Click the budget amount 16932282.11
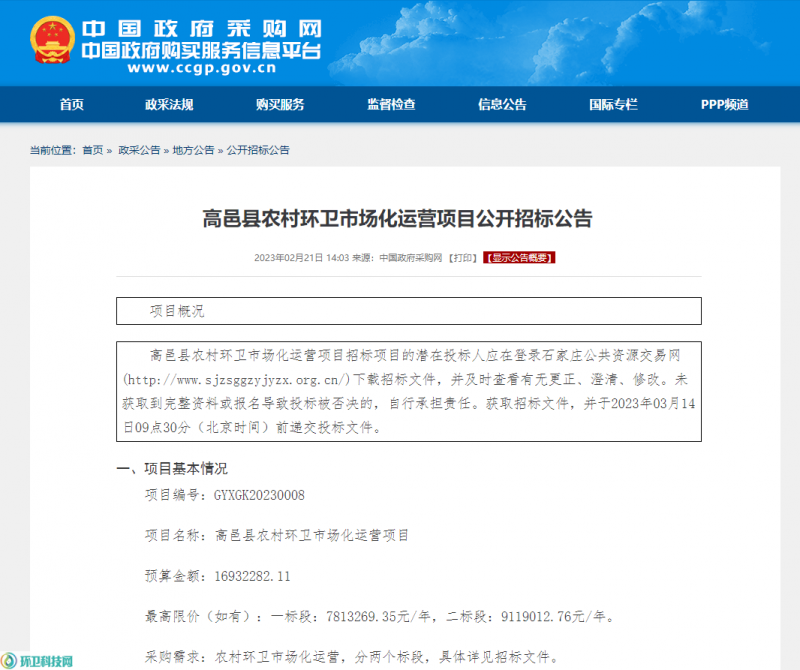This screenshot has height=670, width=800. [253, 576]
